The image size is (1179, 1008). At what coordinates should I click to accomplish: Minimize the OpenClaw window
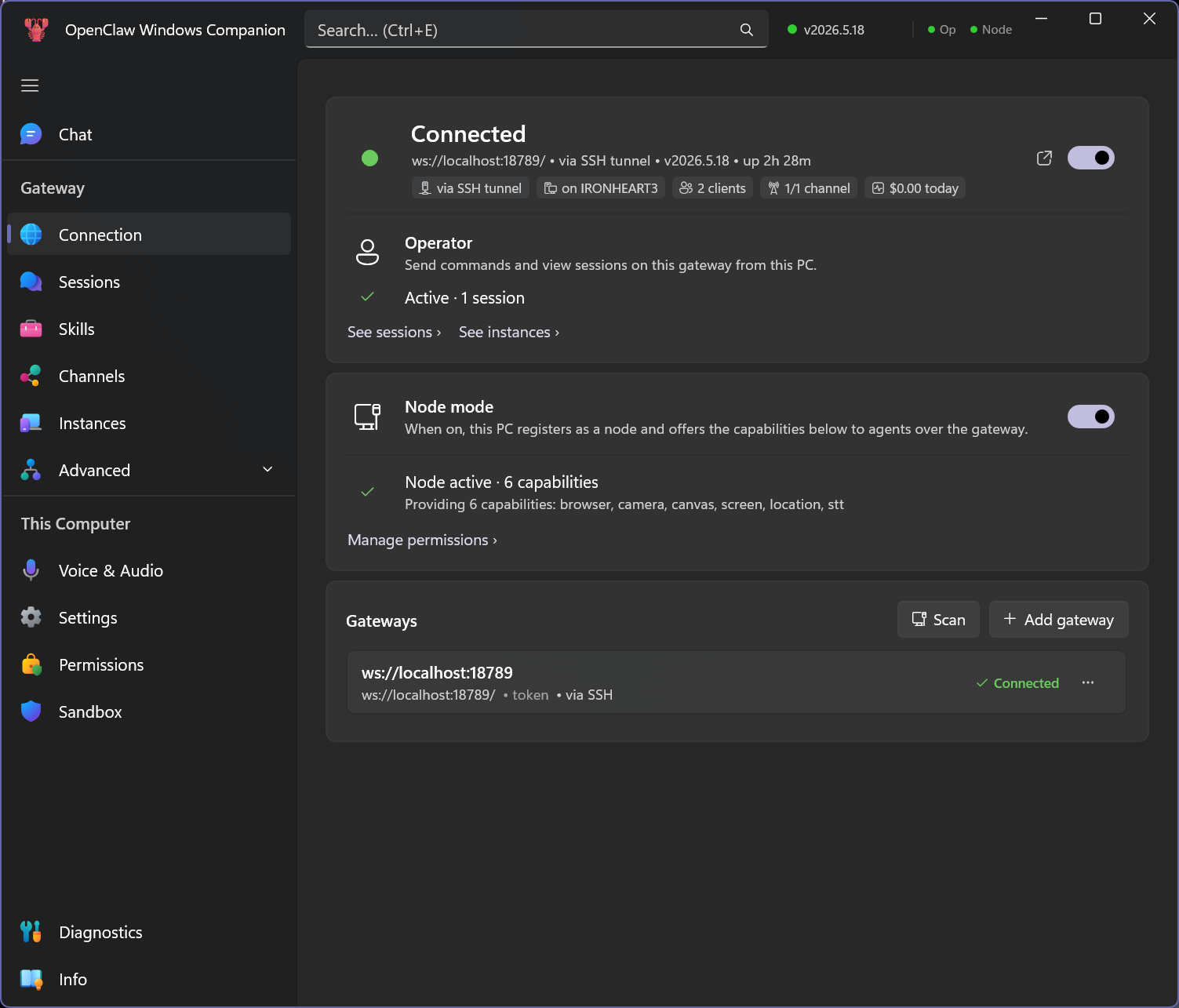pyautogui.click(x=1042, y=19)
